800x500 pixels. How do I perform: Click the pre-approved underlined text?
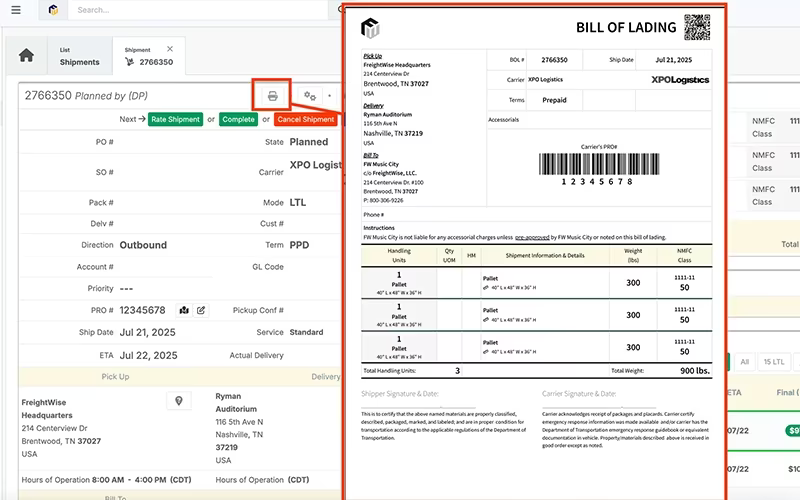pos(532,237)
